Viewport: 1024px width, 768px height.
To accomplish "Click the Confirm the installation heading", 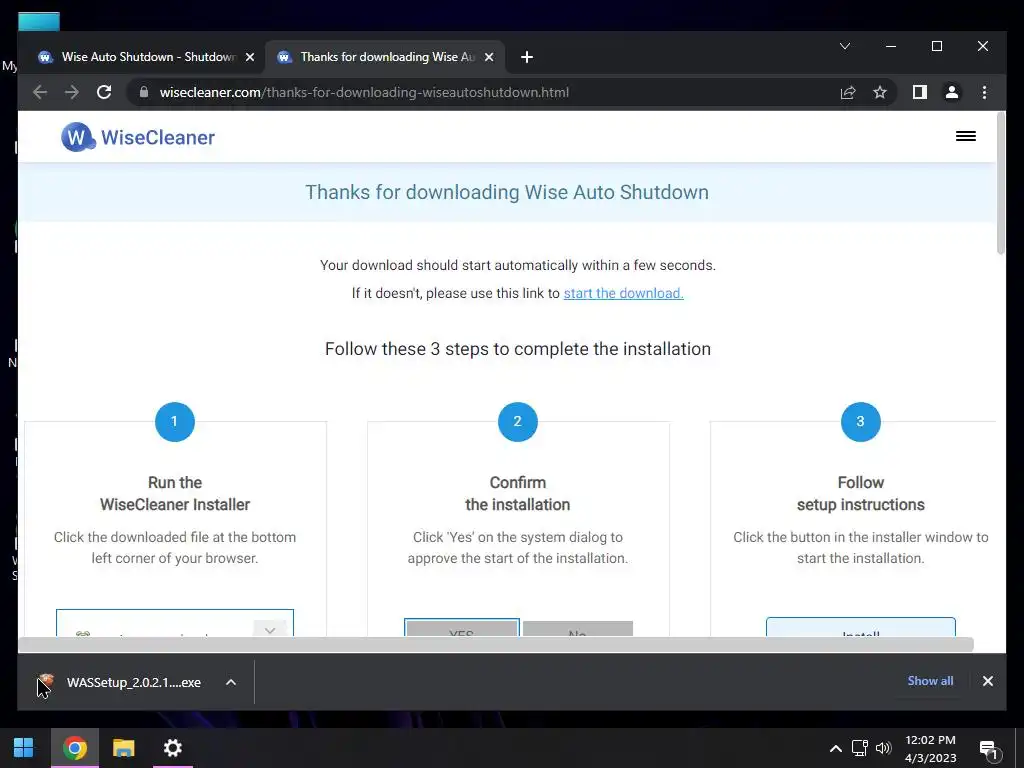I will (517, 493).
